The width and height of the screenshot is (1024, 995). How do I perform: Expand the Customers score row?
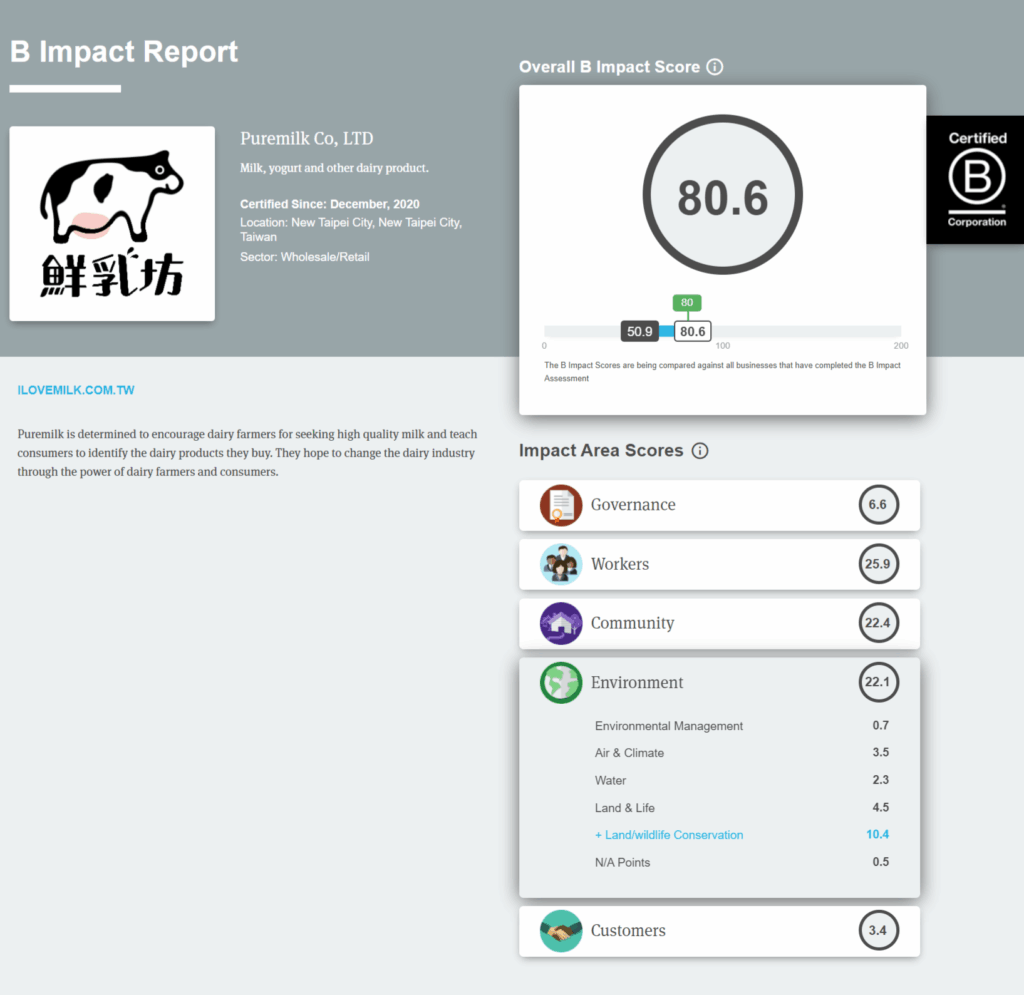click(x=719, y=931)
